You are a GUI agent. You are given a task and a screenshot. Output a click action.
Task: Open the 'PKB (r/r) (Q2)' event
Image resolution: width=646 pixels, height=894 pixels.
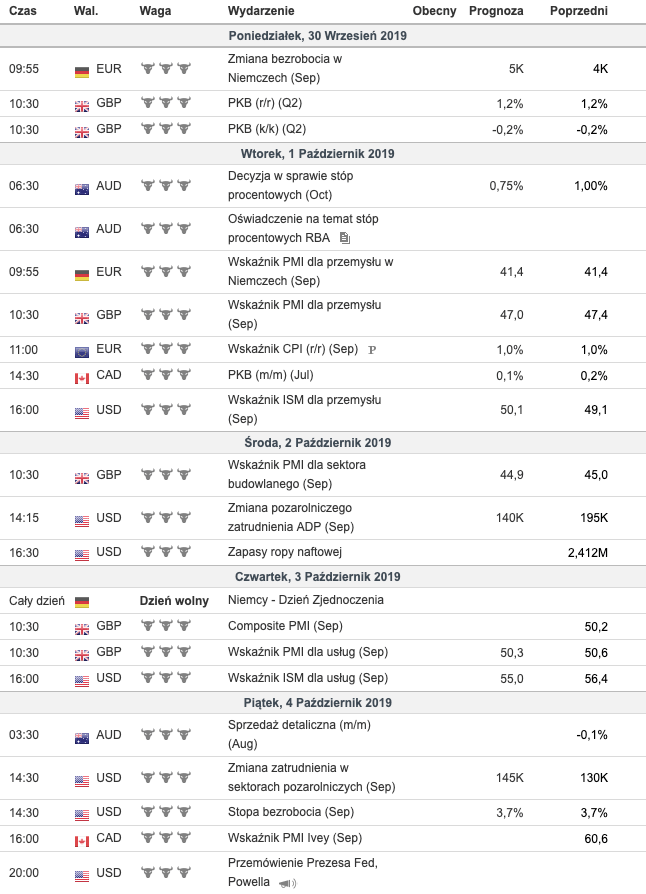(x=267, y=103)
